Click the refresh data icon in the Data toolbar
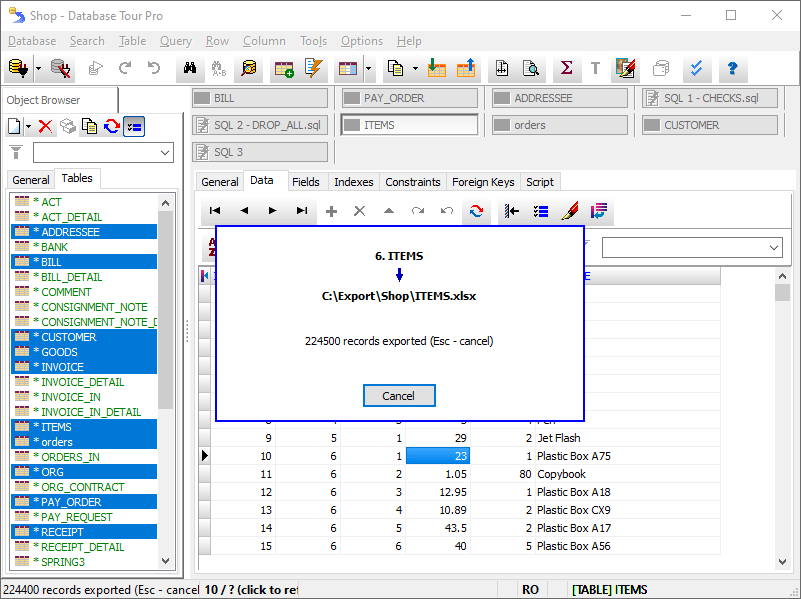The width and height of the screenshot is (801, 599). point(476,211)
